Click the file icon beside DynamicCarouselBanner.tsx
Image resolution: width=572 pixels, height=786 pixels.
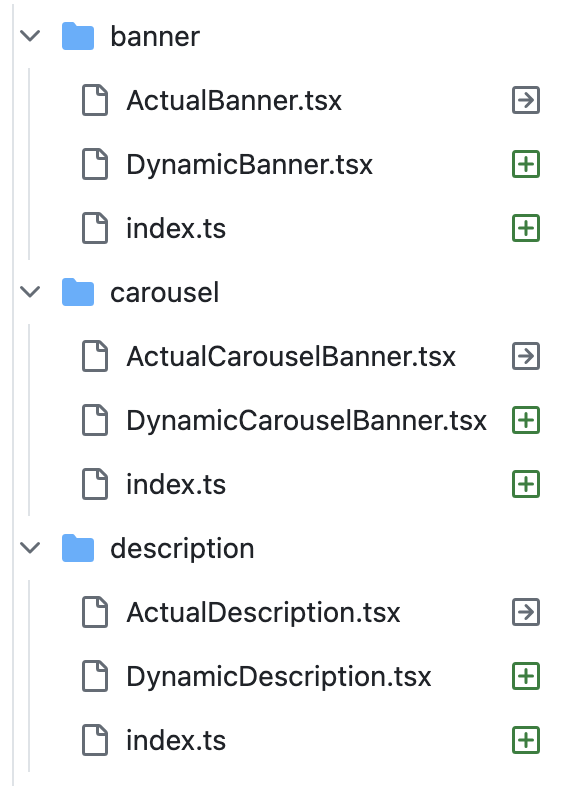[95, 420]
